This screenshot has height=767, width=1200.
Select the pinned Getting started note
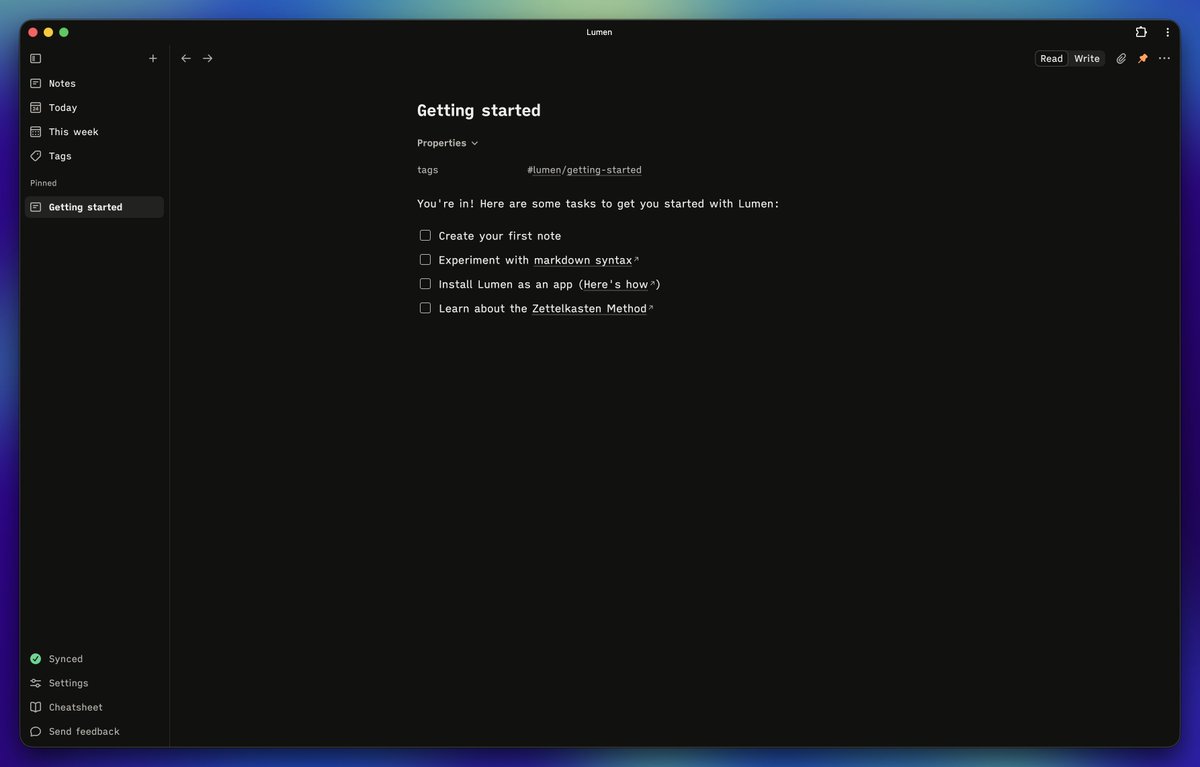pos(94,207)
